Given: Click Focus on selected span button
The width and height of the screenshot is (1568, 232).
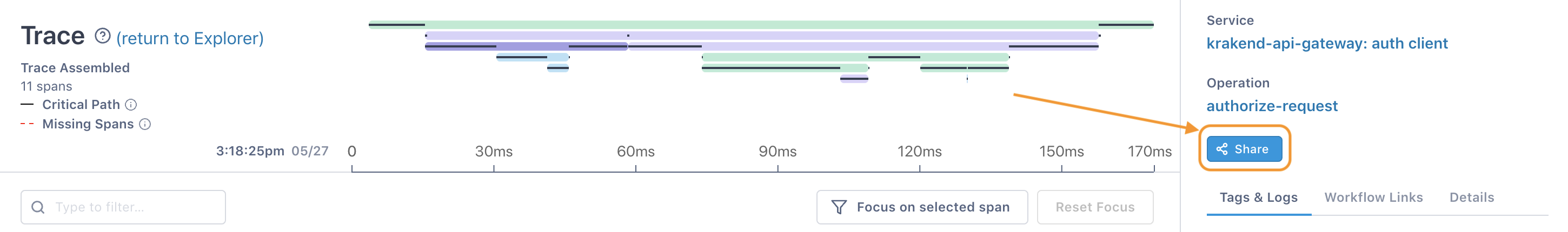Looking at the screenshot, I should pyautogui.click(x=922, y=207).
